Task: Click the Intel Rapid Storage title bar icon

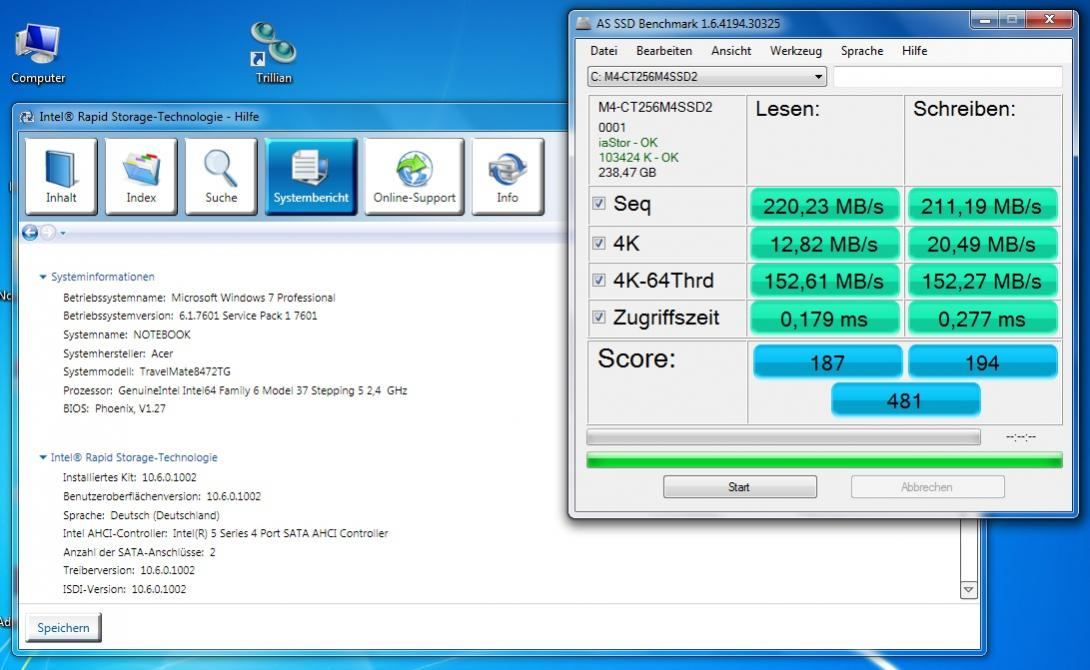Action: point(26,117)
